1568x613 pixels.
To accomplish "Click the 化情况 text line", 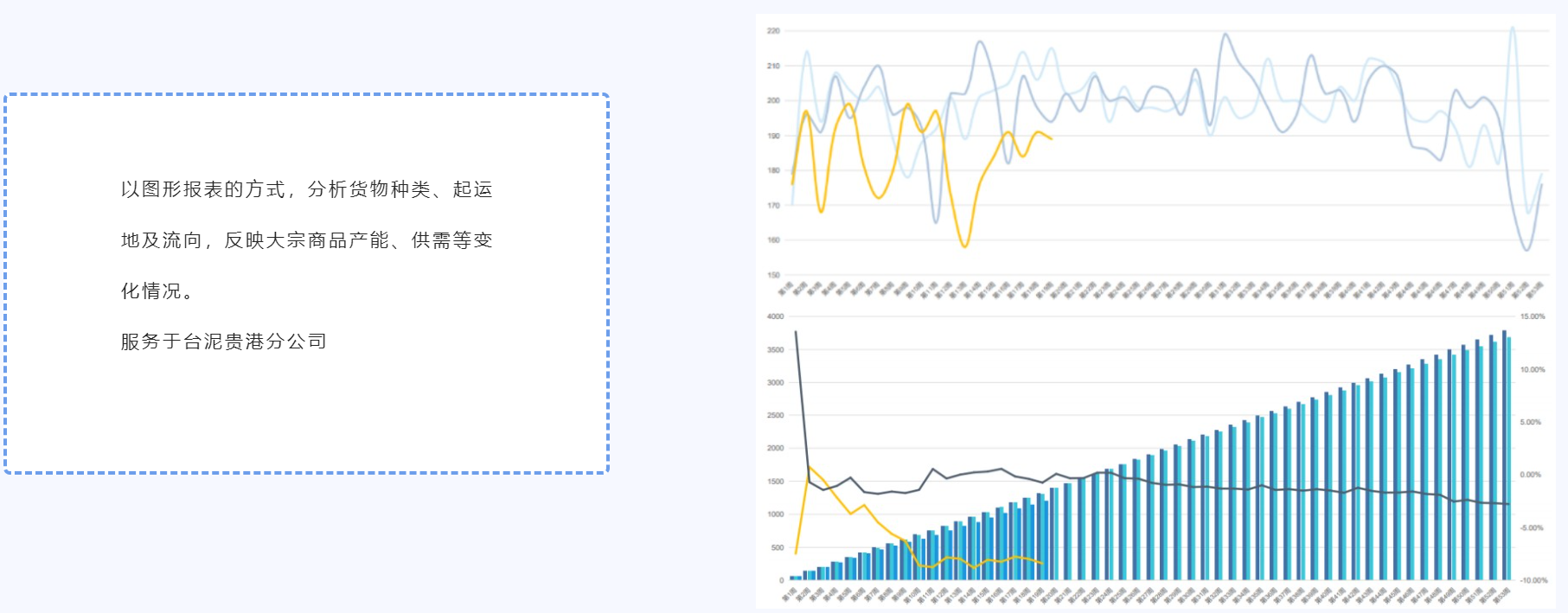I will click(157, 291).
